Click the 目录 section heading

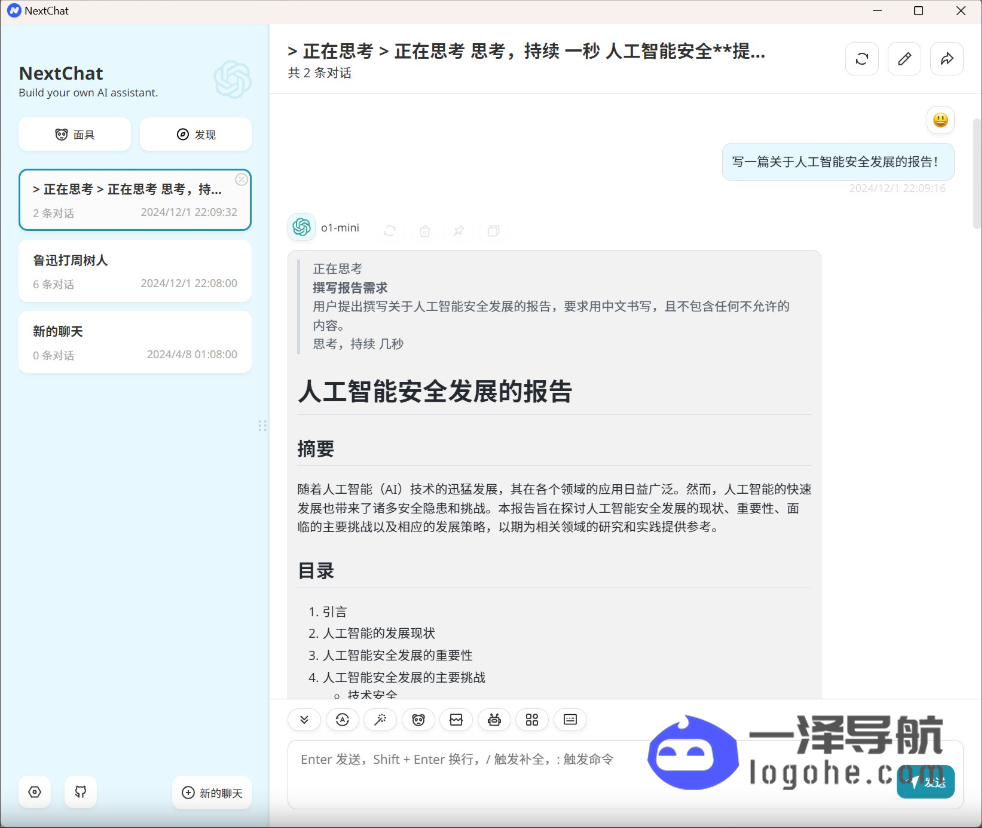[x=316, y=571]
